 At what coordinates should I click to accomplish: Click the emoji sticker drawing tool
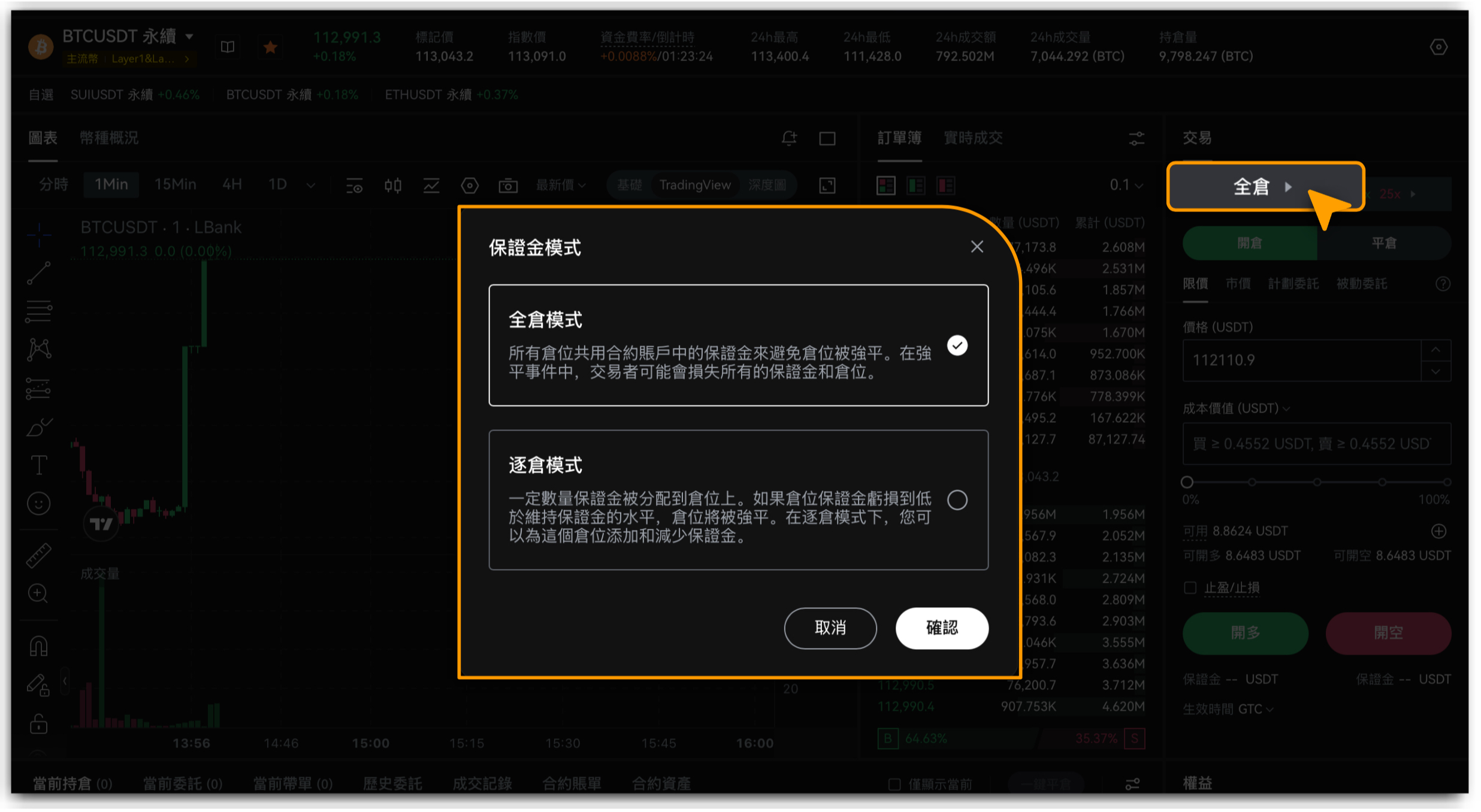pyautogui.click(x=39, y=504)
